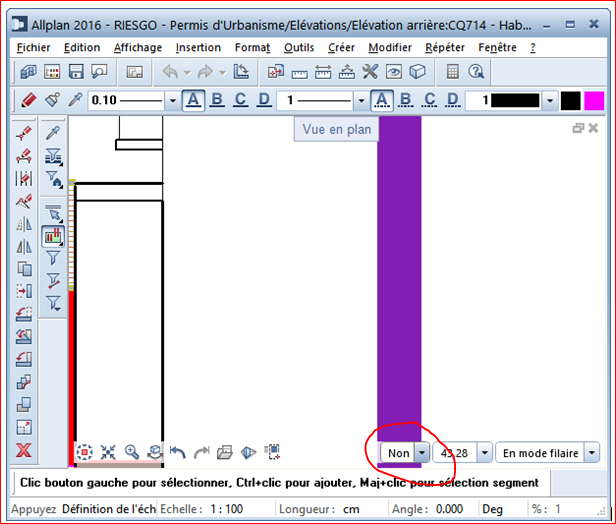Image resolution: width=616 pixels, height=524 pixels.
Task: Expand the color 1 black dropdown
Action: point(550,101)
